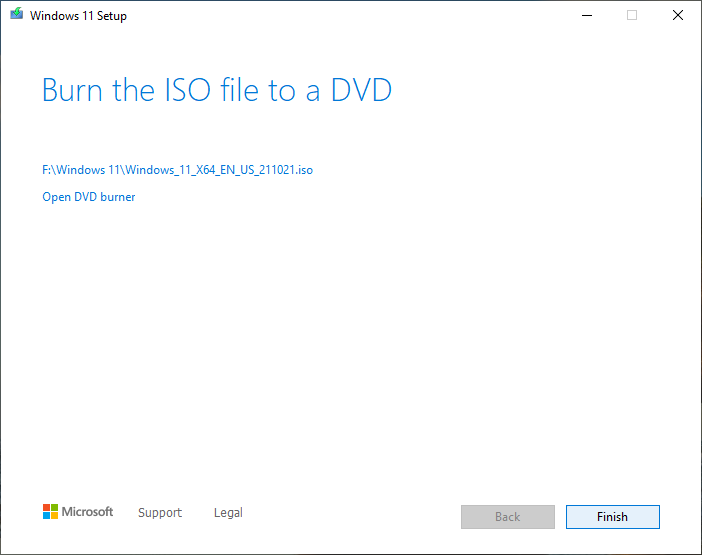Viewport: 702px width, 555px height.
Task: Click the "Burn the ISO file to a DVD" heading
Action: pos(216,90)
